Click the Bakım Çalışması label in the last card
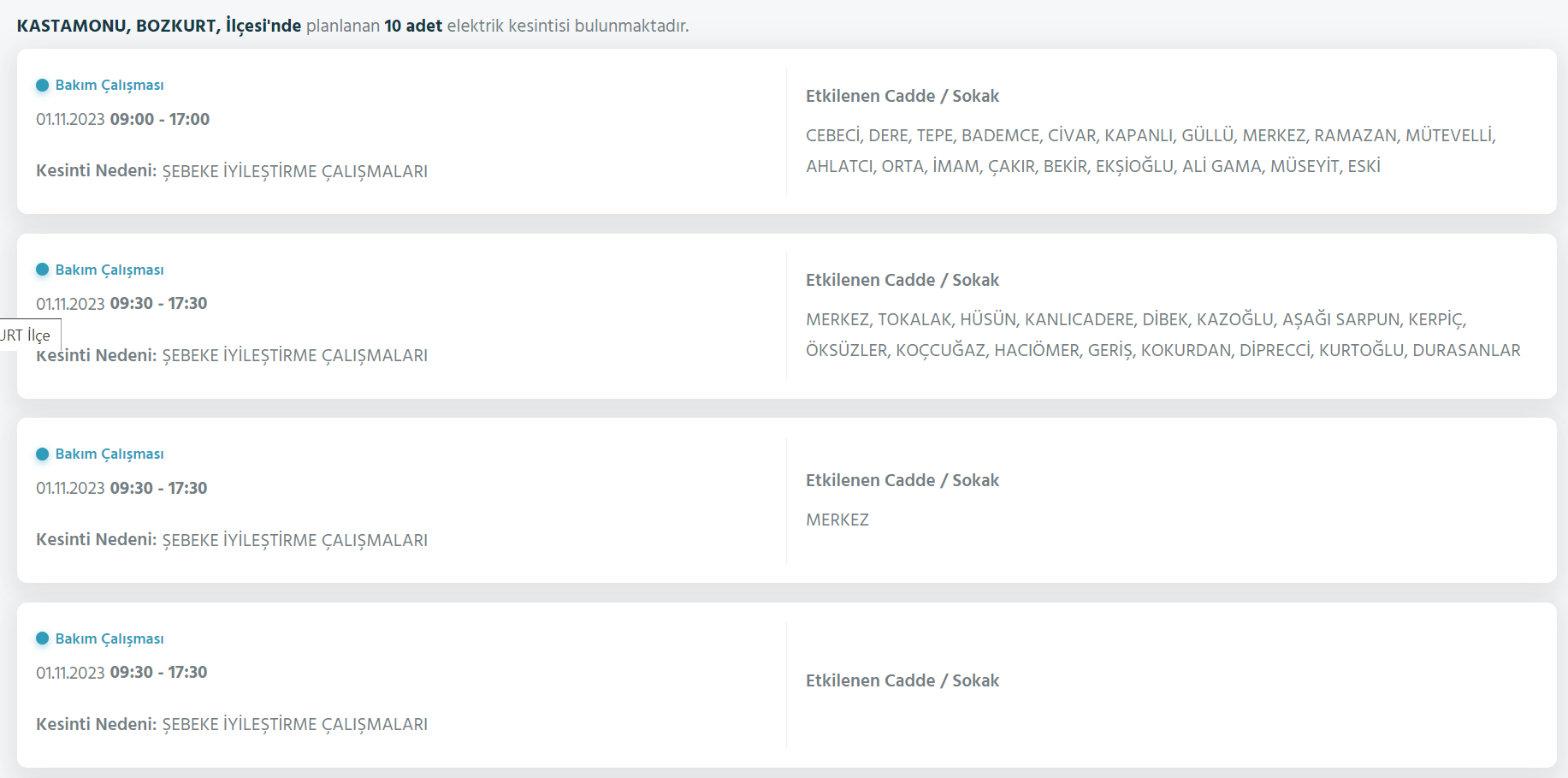Image resolution: width=1568 pixels, height=778 pixels. [x=109, y=638]
